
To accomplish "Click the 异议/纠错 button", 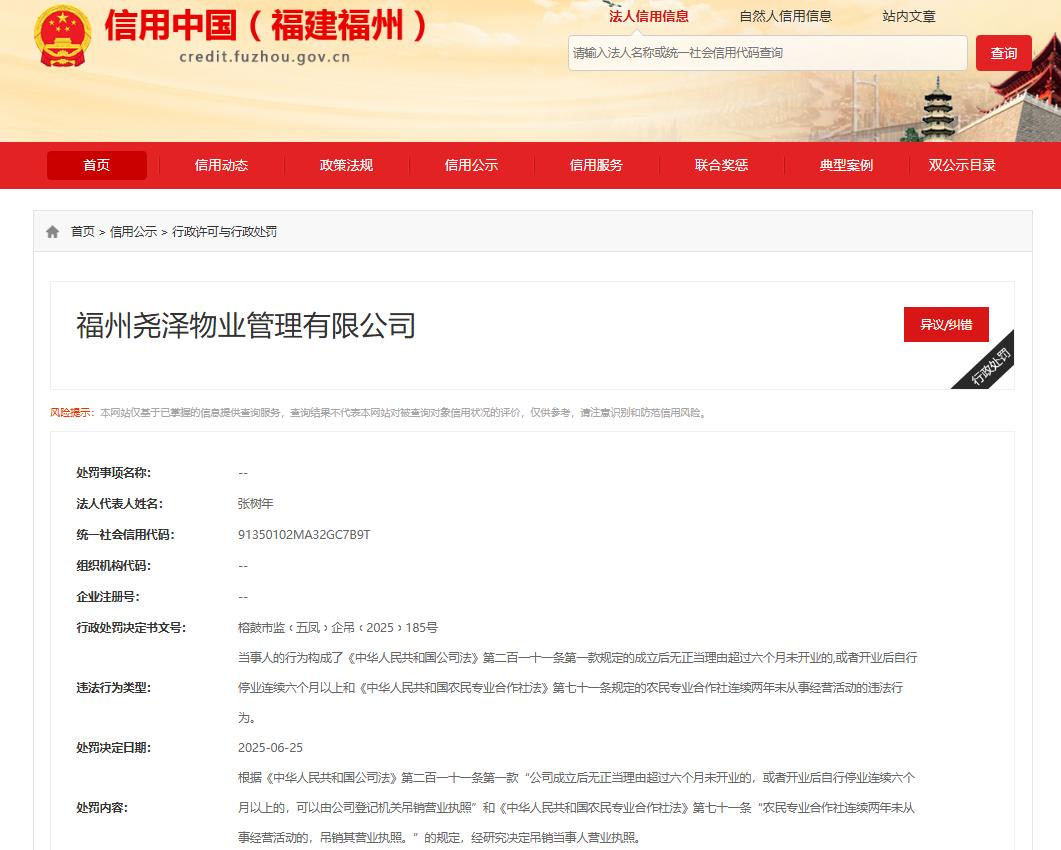I will point(945,325).
